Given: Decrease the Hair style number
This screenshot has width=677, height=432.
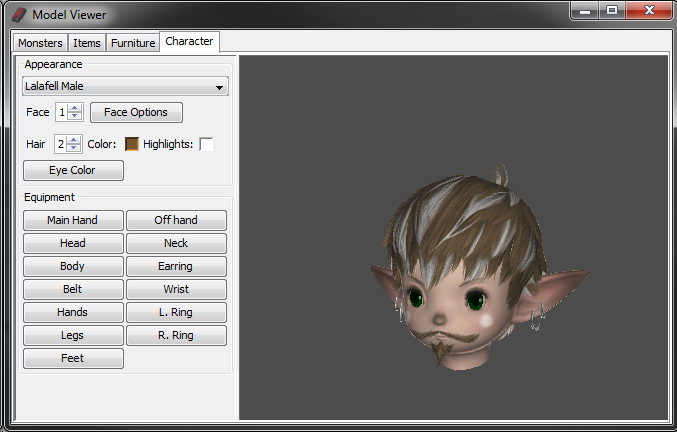Looking at the screenshot, I should [74, 148].
